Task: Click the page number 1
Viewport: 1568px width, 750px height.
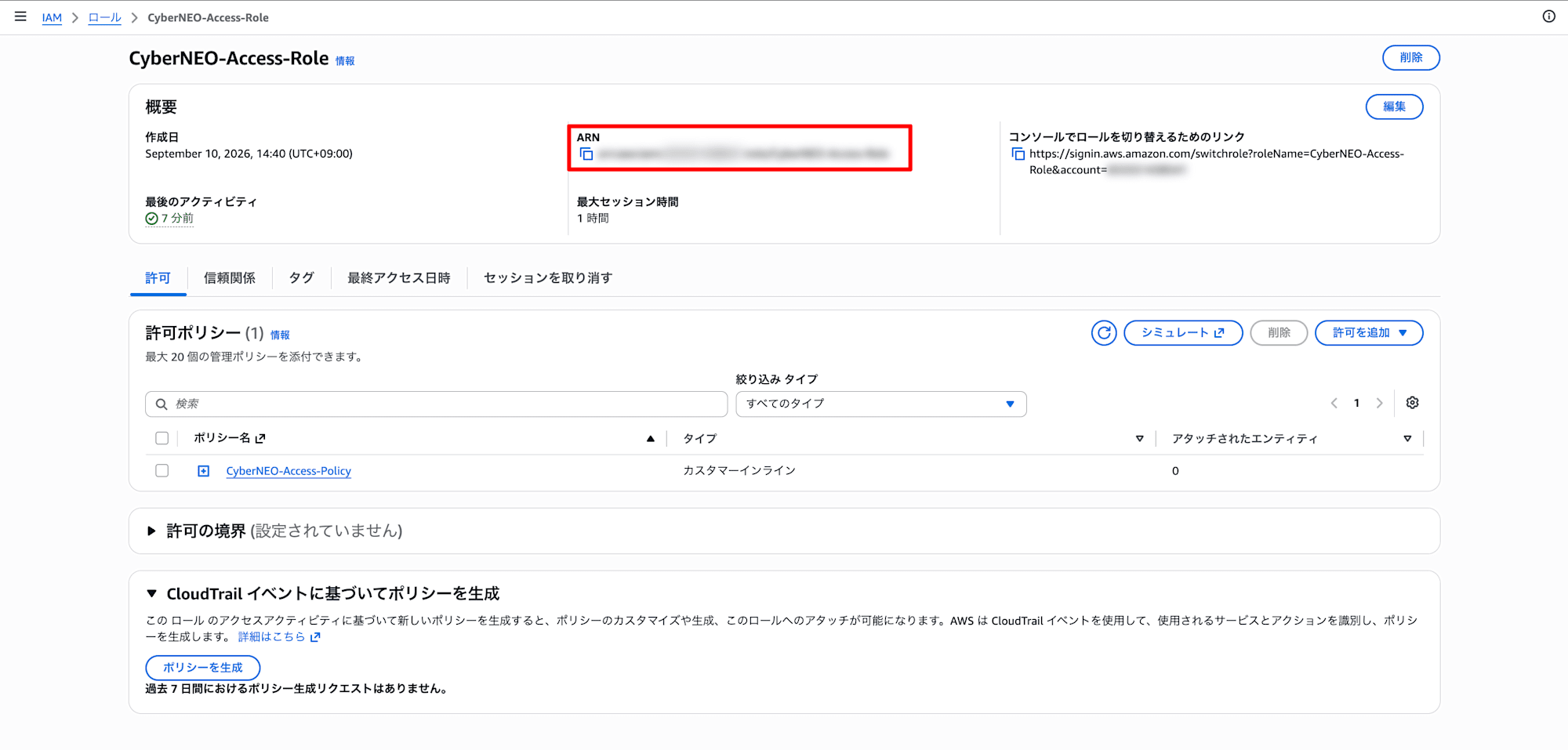Action: coord(1356,404)
